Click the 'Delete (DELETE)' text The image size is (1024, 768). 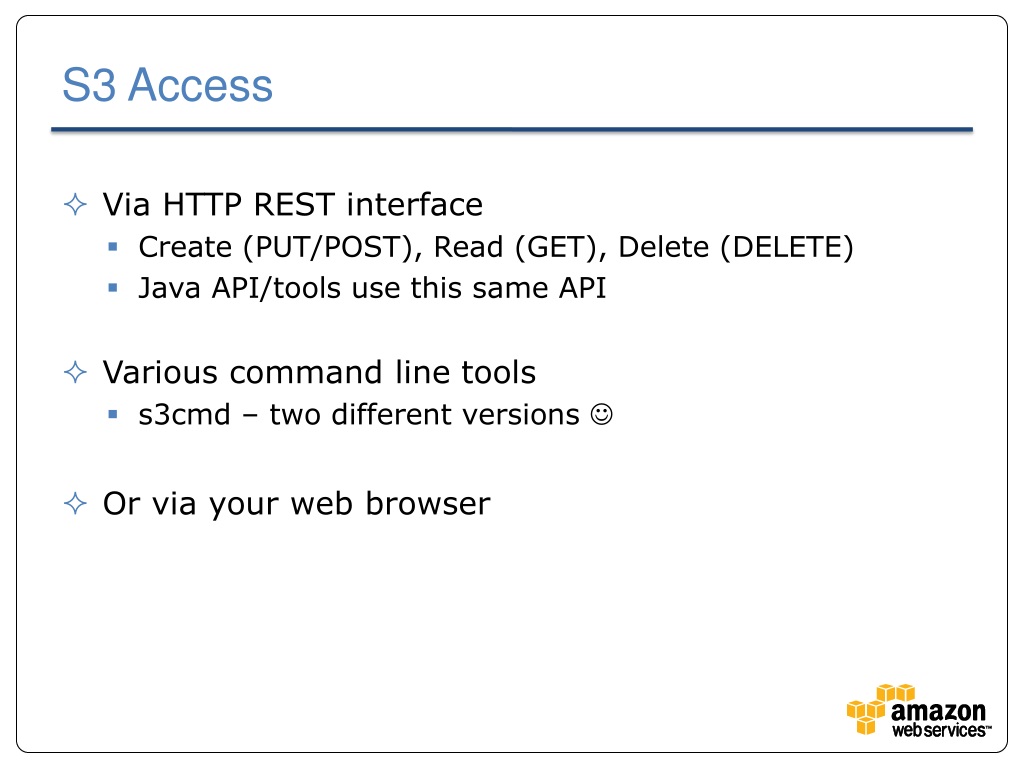click(735, 248)
